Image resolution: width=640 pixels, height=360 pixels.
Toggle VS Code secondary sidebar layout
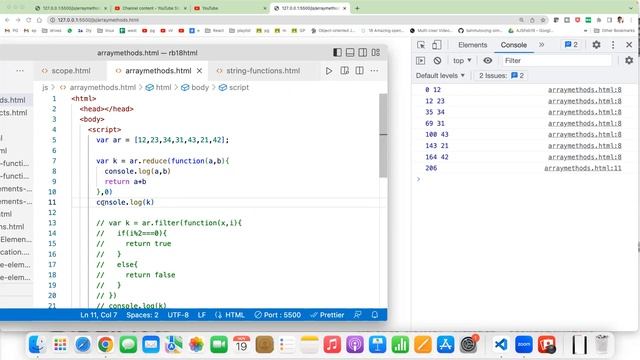(x=362, y=53)
